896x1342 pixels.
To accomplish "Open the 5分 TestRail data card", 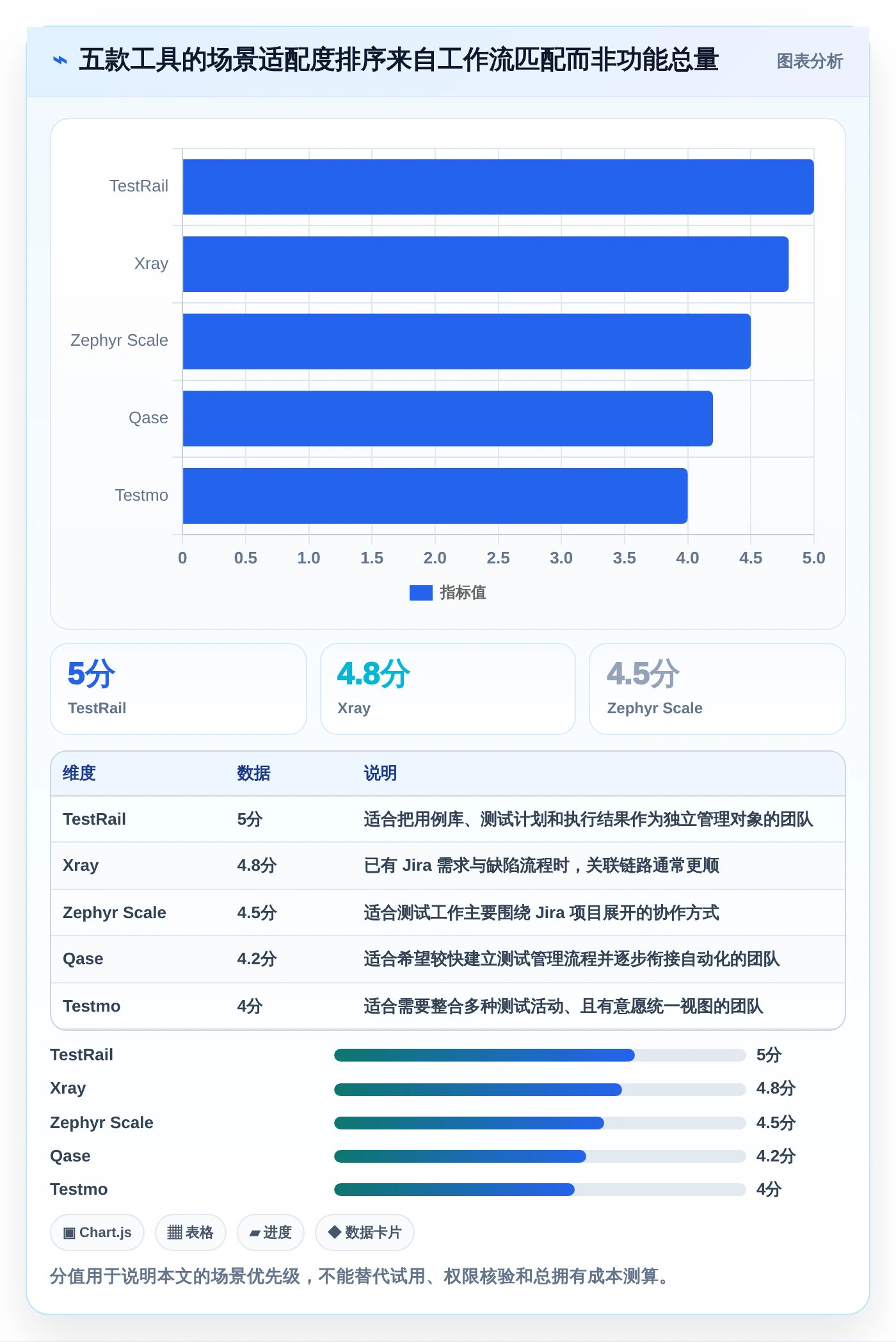I will tap(179, 689).
